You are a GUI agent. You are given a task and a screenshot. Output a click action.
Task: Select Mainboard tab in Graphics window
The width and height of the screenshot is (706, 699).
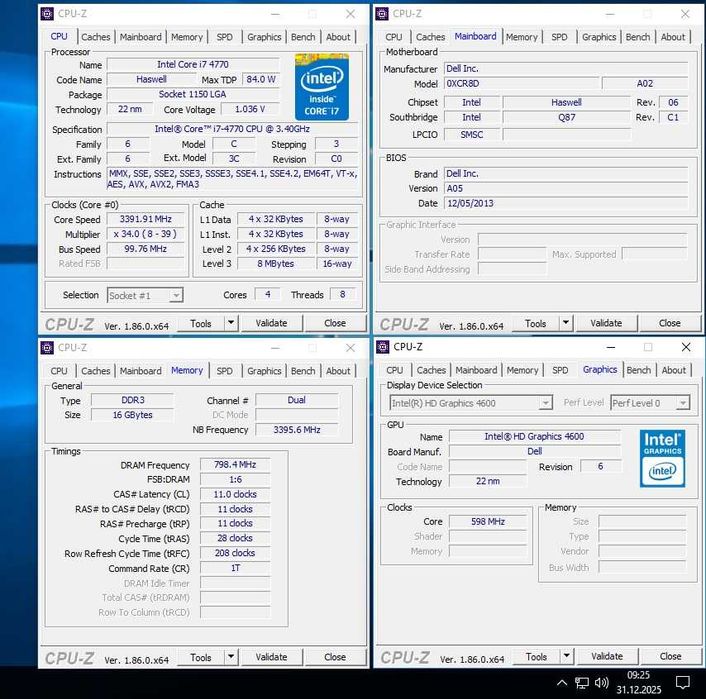[476, 370]
